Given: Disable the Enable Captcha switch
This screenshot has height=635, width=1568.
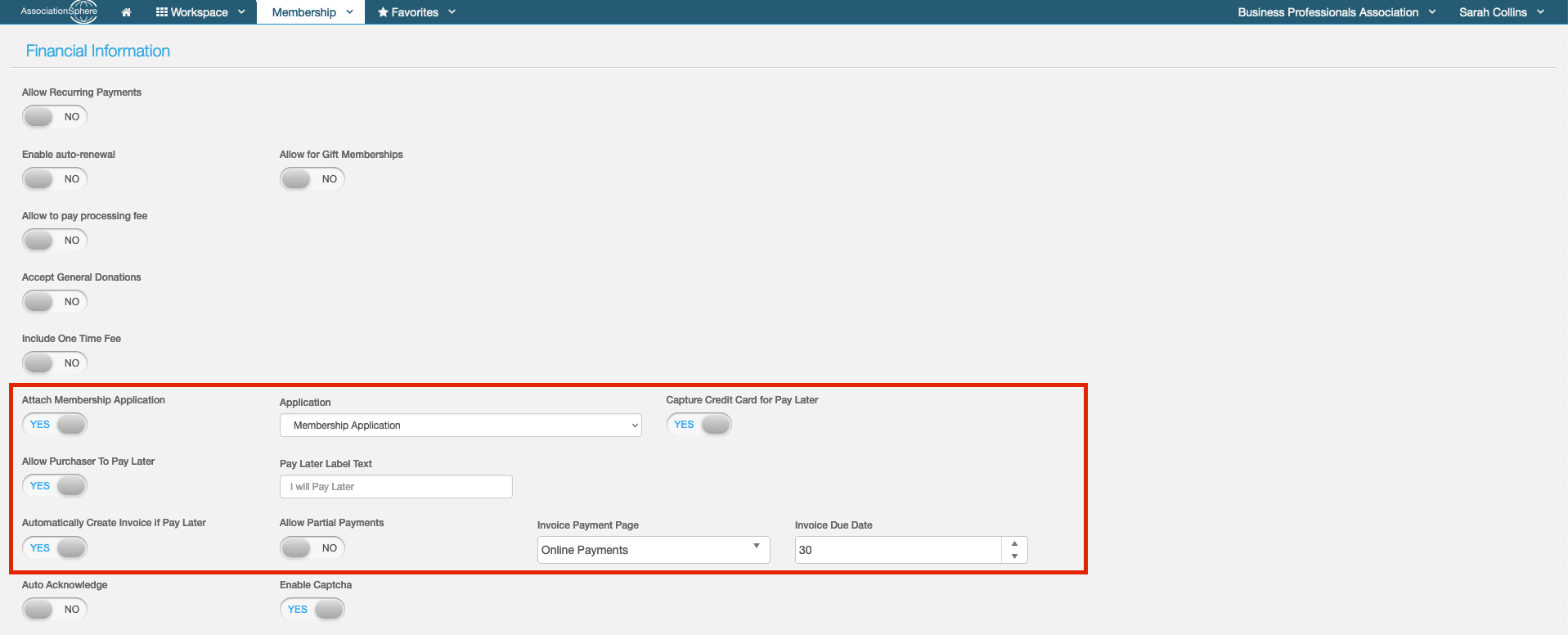Looking at the screenshot, I should [312, 610].
